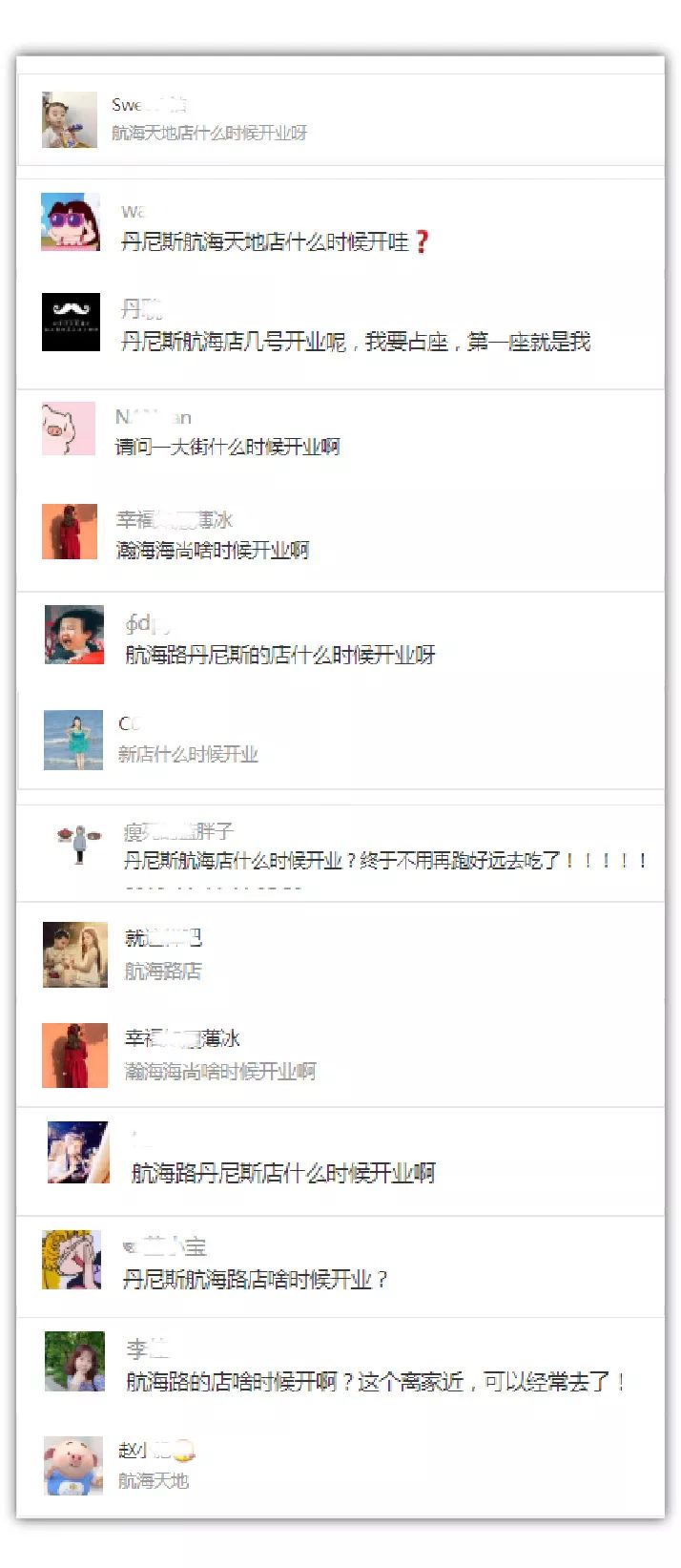Click the pig in blue shirt avatar
The width and height of the screenshot is (681, 1568).
tap(72, 1466)
